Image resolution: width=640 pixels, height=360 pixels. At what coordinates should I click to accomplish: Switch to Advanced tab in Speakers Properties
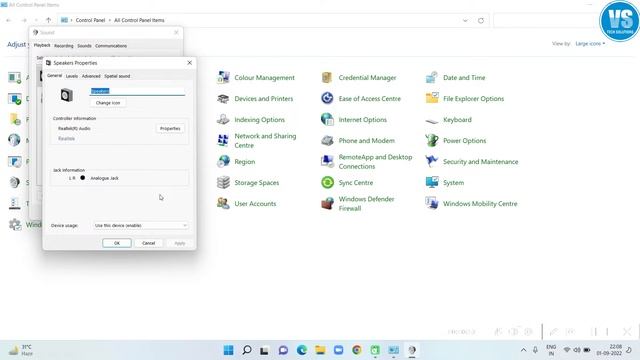point(91,76)
